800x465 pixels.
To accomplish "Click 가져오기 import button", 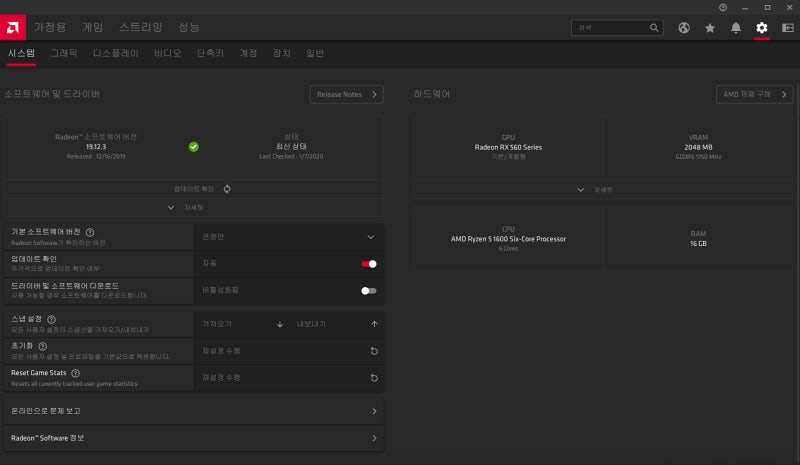I will pyautogui.click(x=217, y=324).
